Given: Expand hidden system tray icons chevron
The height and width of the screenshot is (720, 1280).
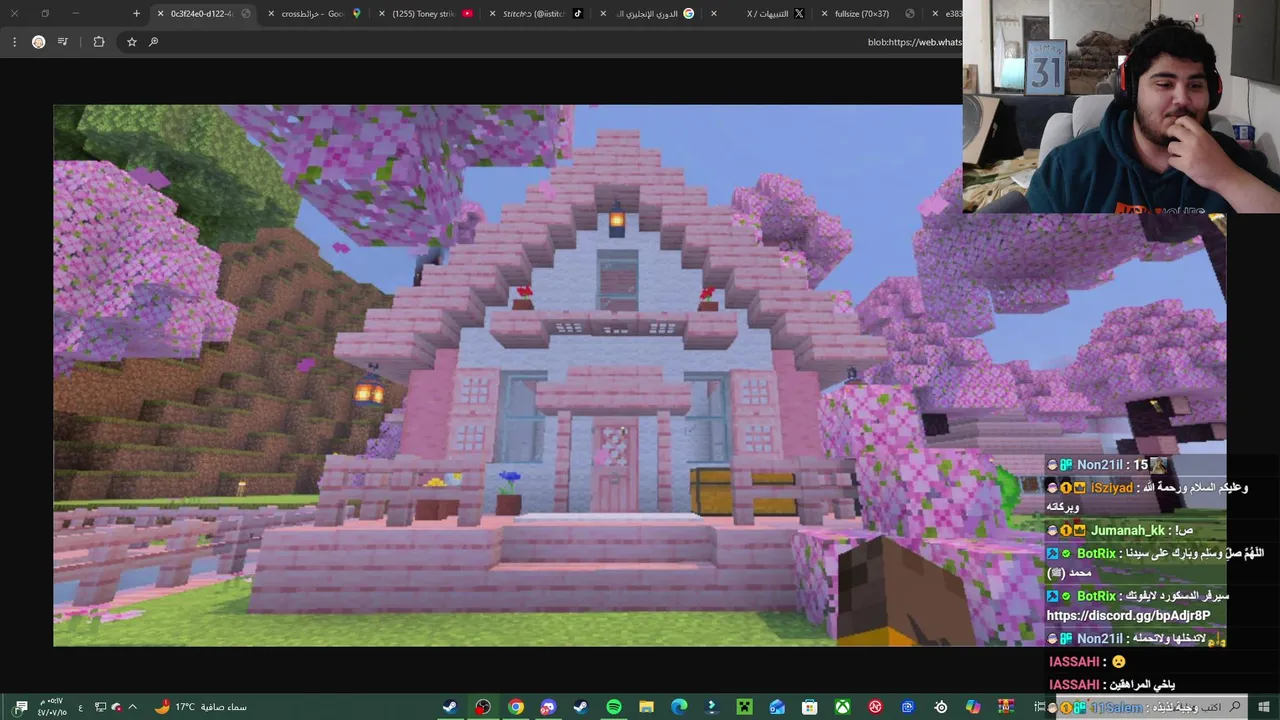Looking at the screenshot, I should tap(132, 707).
